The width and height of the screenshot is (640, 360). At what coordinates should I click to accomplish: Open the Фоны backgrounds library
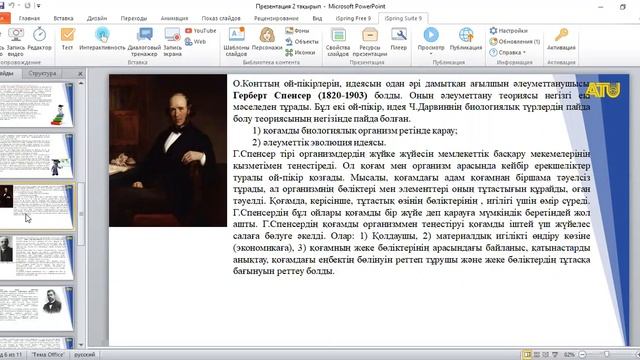point(297,31)
